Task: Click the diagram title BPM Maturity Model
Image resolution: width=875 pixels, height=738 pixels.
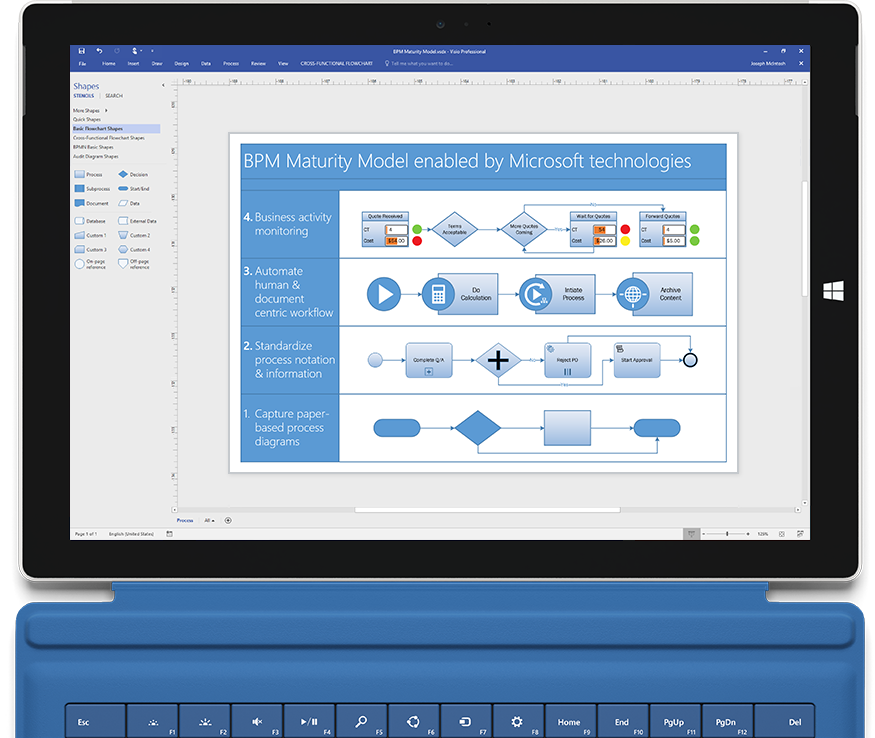Action: (467, 161)
